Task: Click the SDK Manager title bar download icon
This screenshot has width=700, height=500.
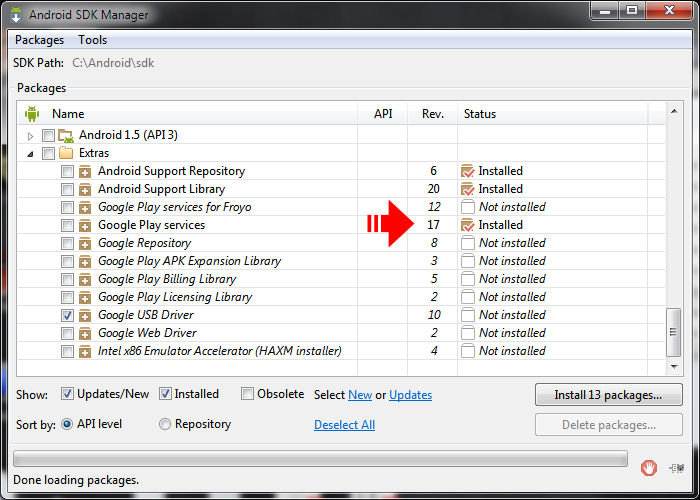Action: click(x=16, y=14)
